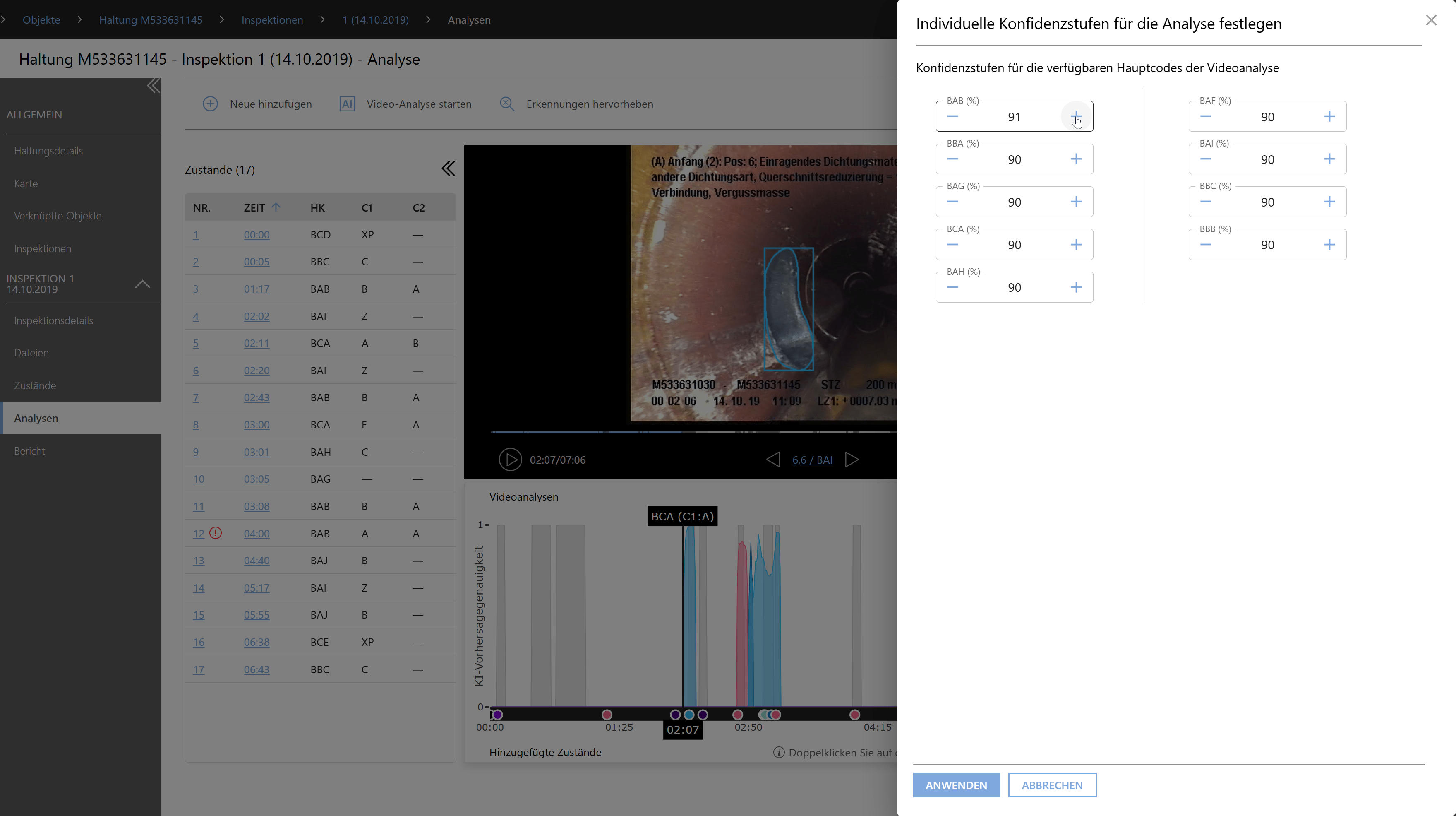1456x816 pixels.
Task: Decrease BAI percentage value
Action: (x=1206, y=159)
